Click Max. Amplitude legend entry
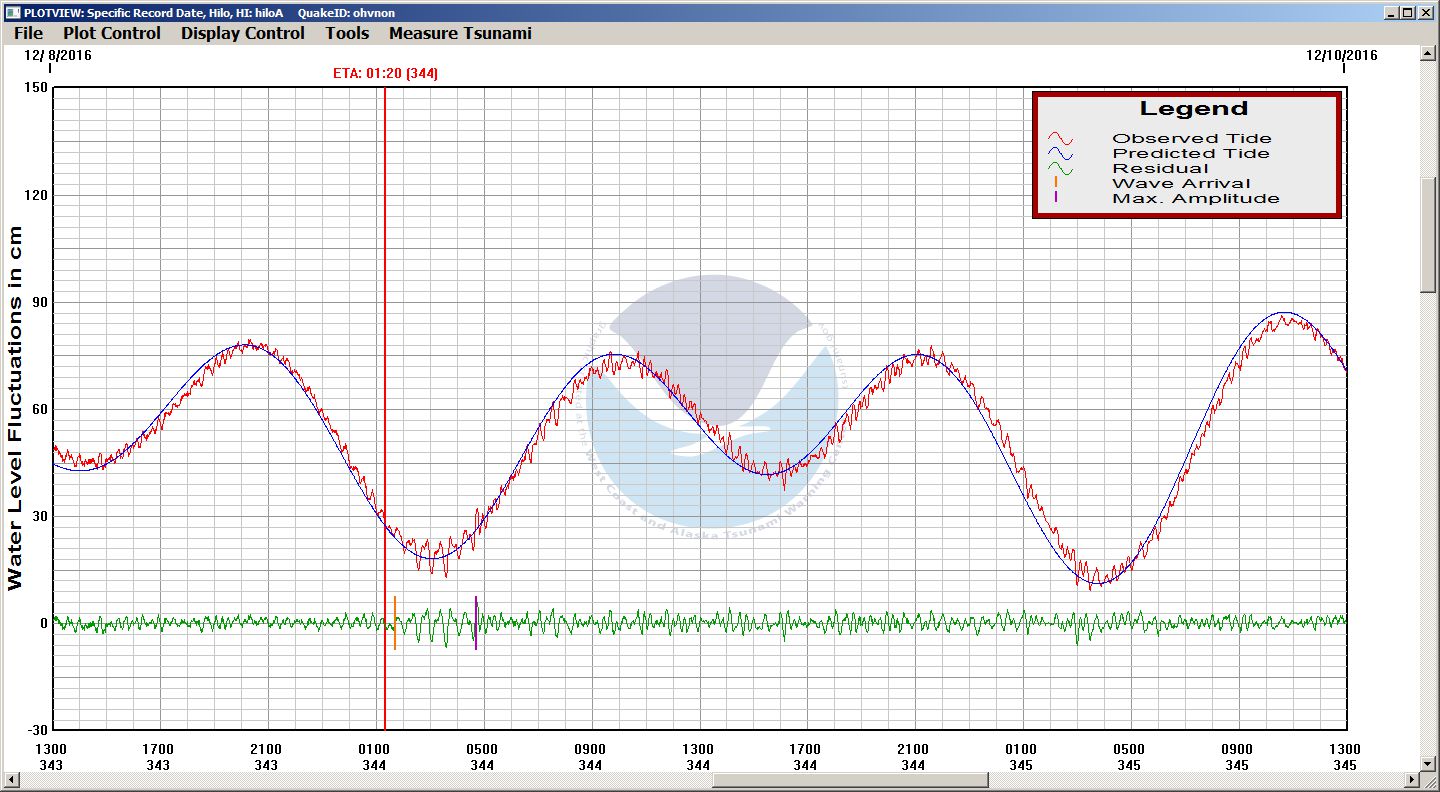The image size is (1440, 792). pyautogui.click(x=1196, y=199)
